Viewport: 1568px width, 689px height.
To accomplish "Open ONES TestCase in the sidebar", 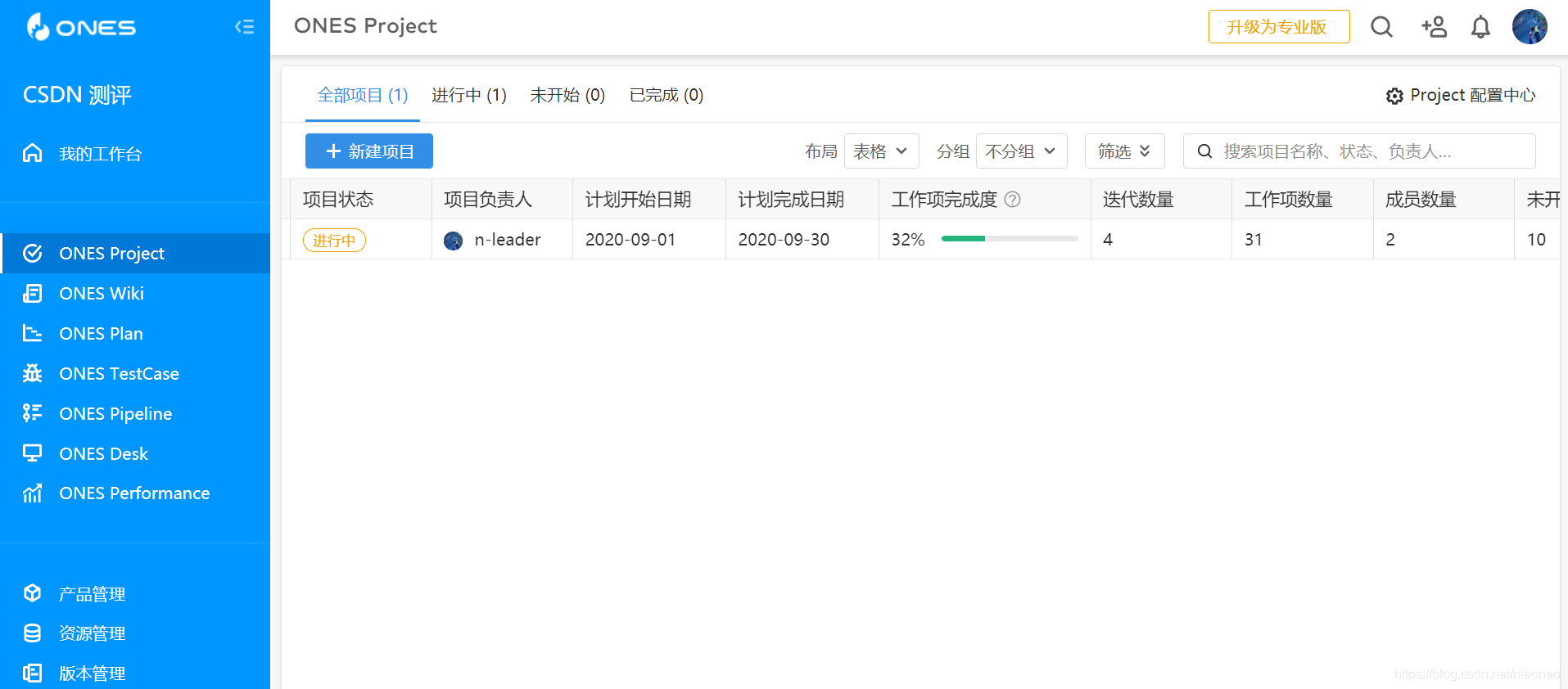I will 135,373.
